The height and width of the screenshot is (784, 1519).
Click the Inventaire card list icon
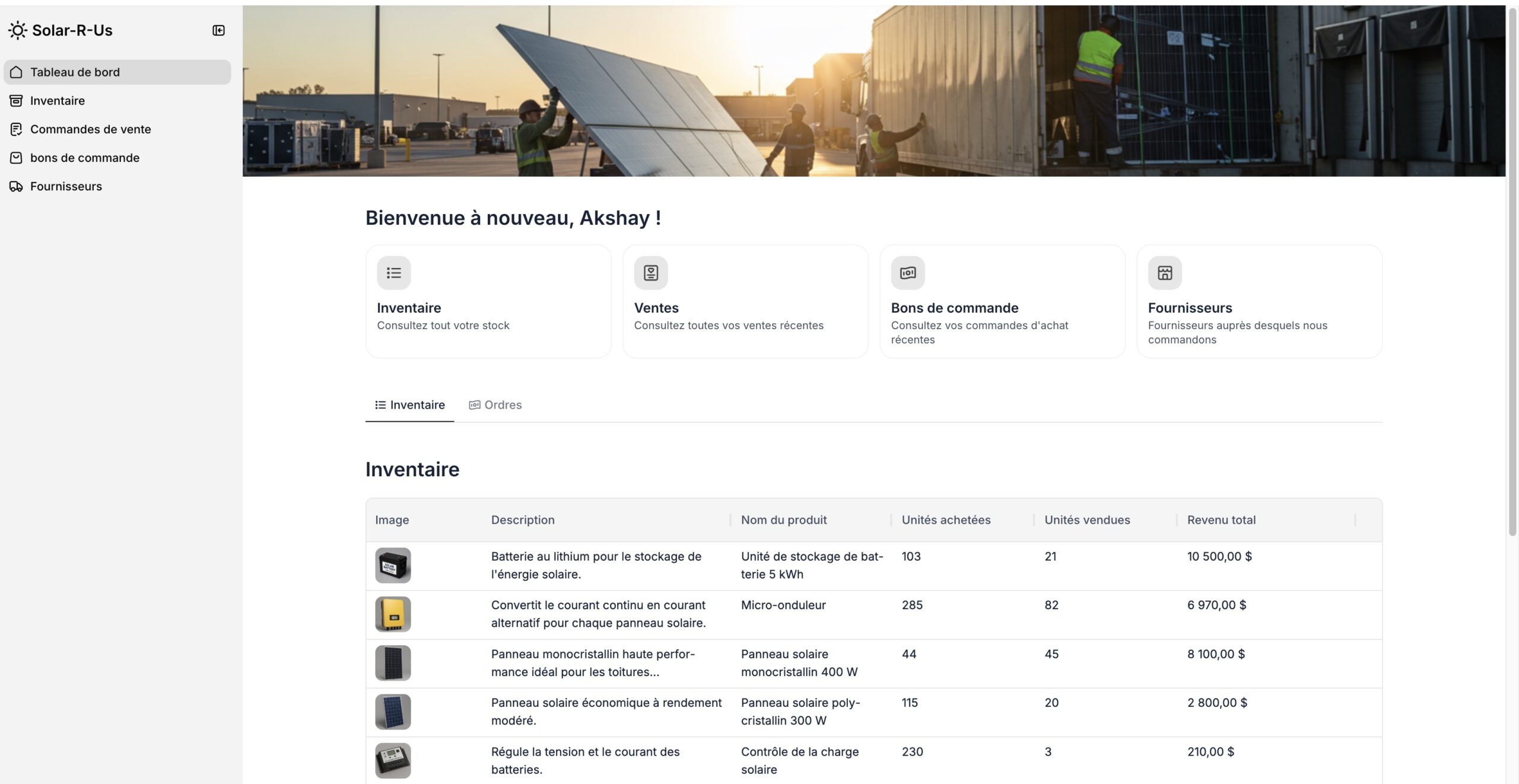coord(393,273)
